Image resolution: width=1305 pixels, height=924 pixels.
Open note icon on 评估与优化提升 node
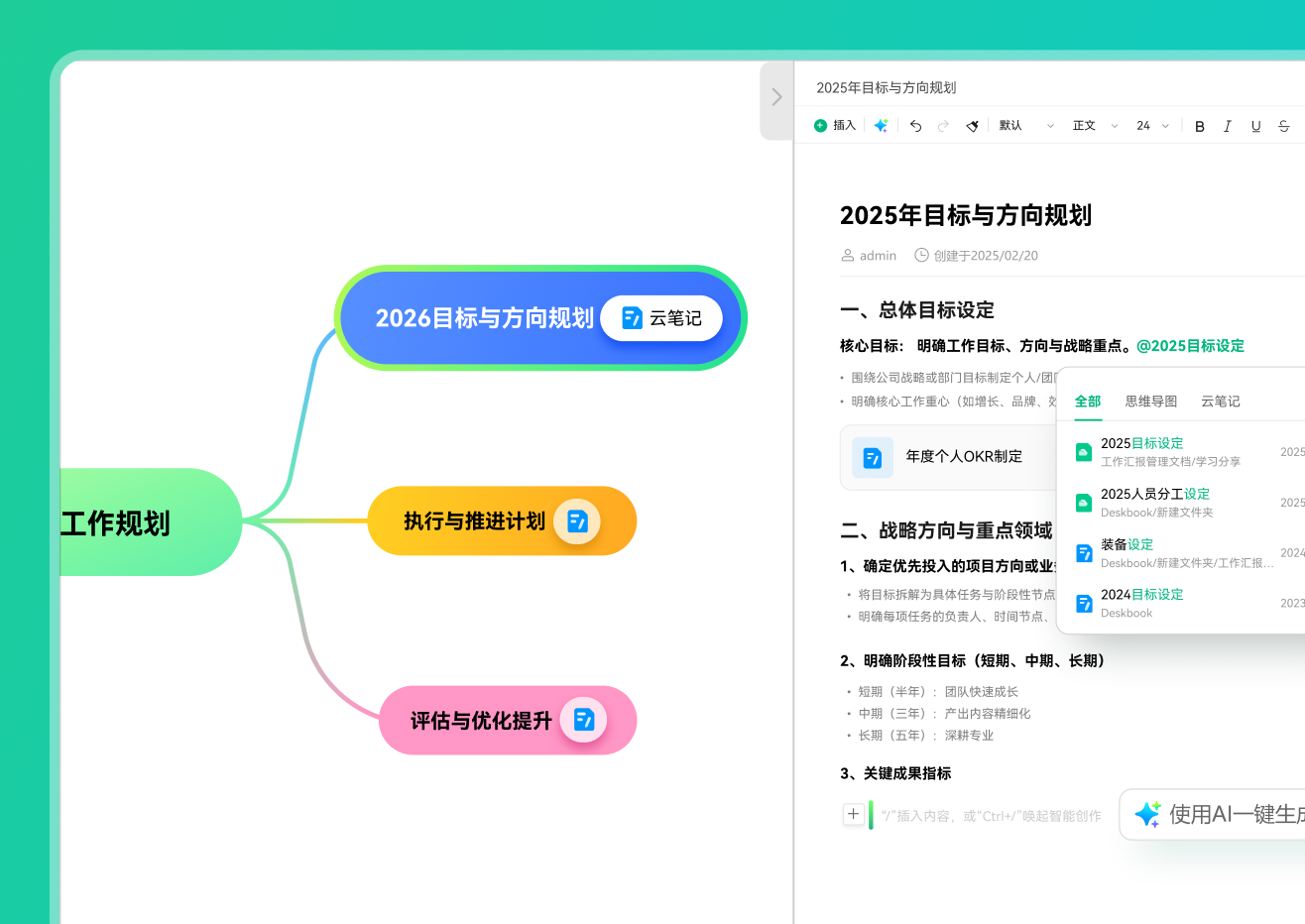[x=583, y=720]
